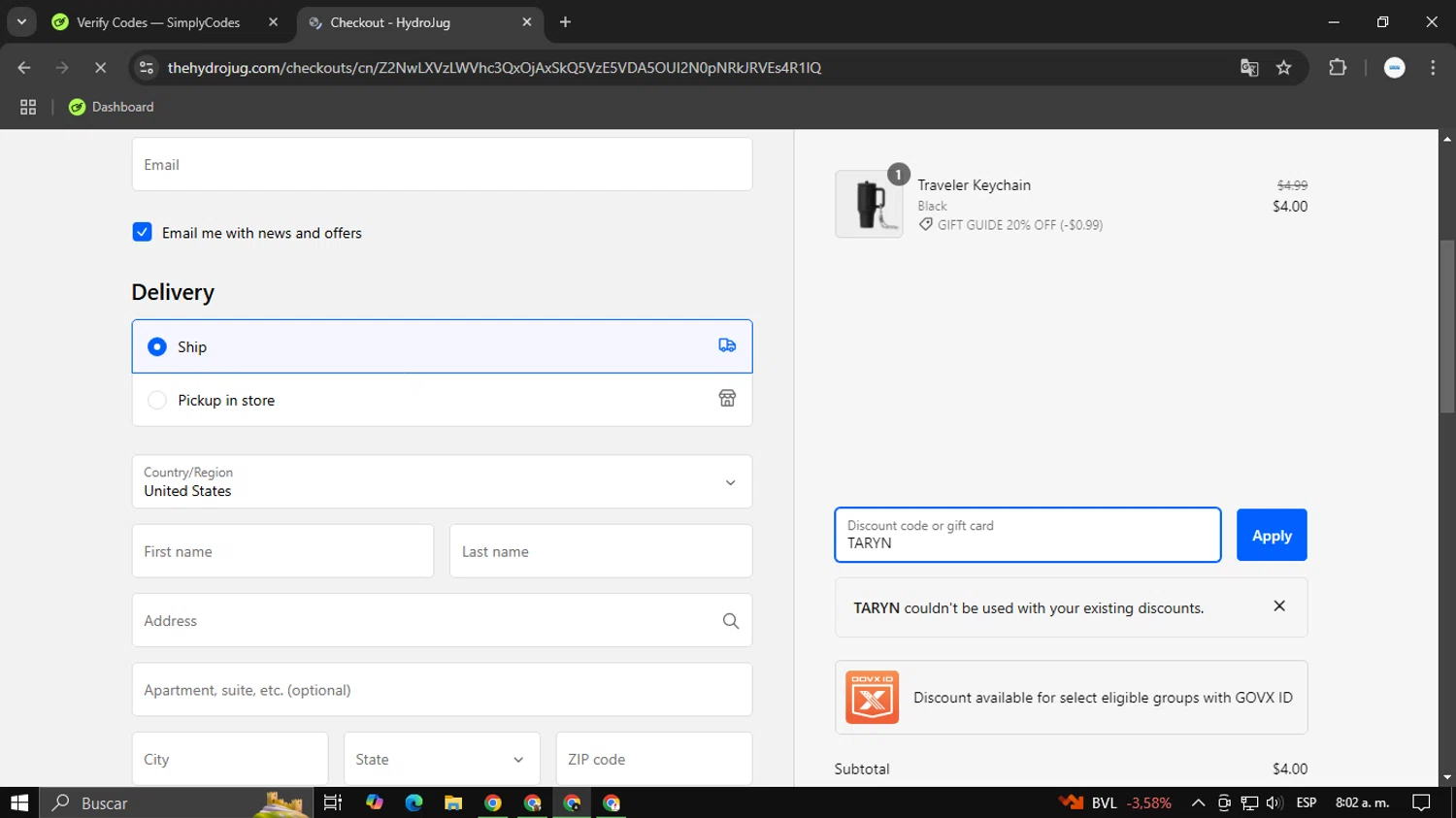Open a new browser tab
The height and width of the screenshot is (818, 1456).
[x=565, y=22]
